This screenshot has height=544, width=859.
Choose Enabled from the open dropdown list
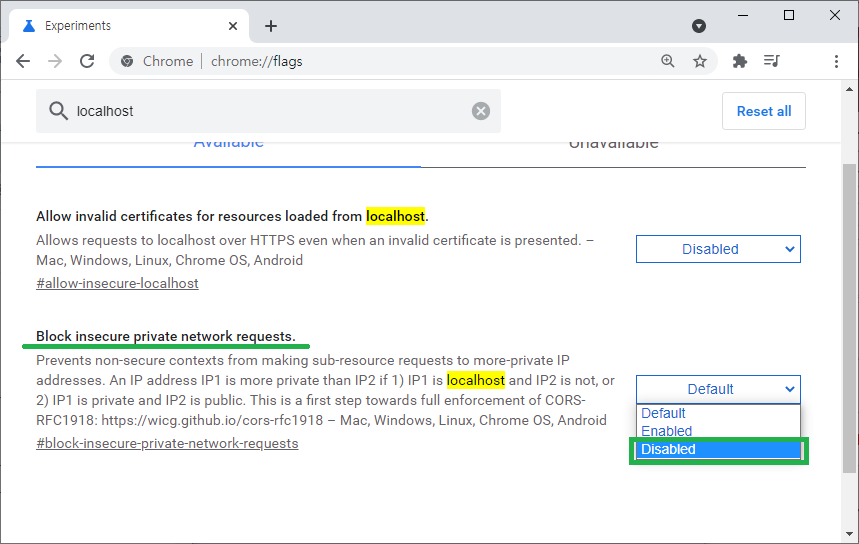[x=718, y=431]
